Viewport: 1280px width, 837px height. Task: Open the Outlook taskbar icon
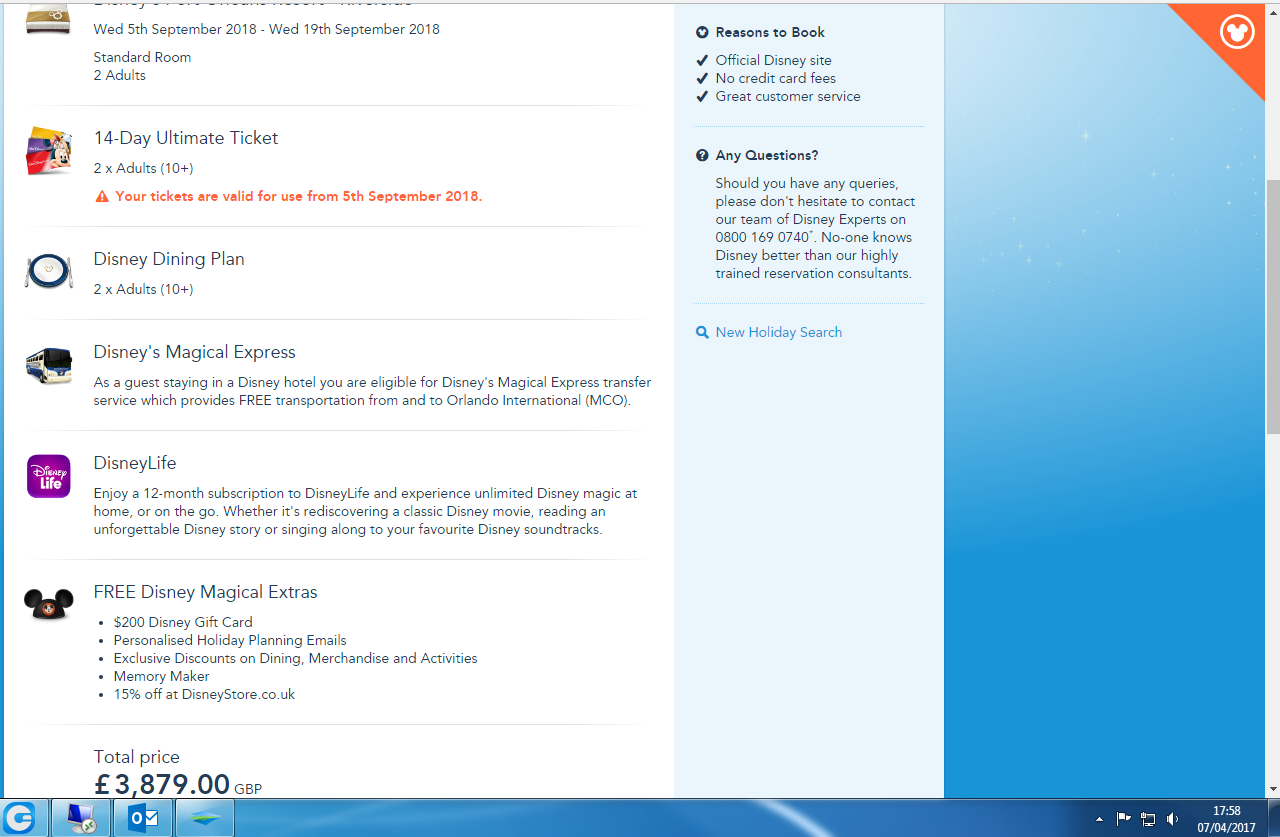tap(143, 818)
